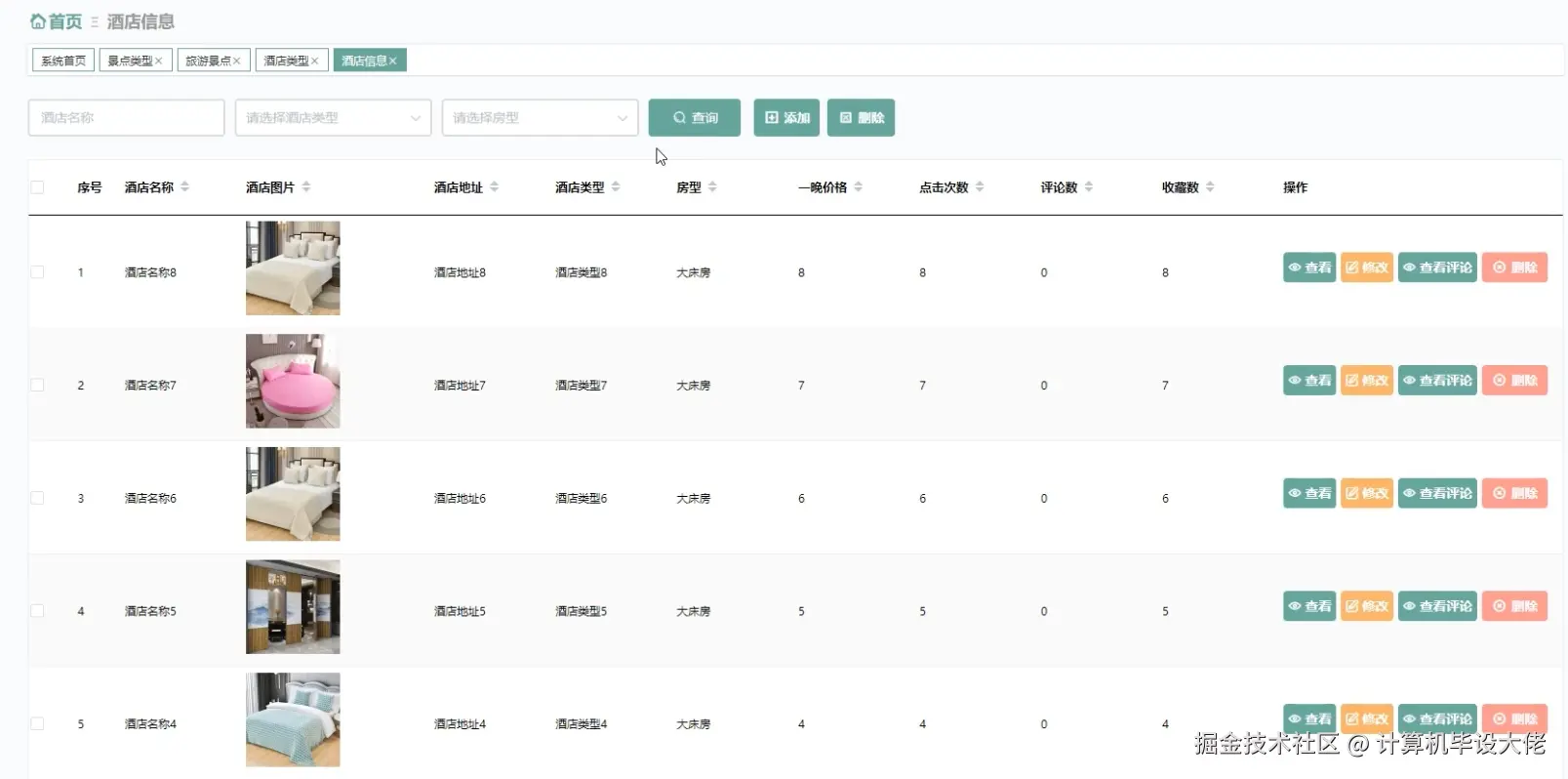Delete the 酒店名称8 record
This screenshot has width=1568, height=779.
[x=1514, y=267]
